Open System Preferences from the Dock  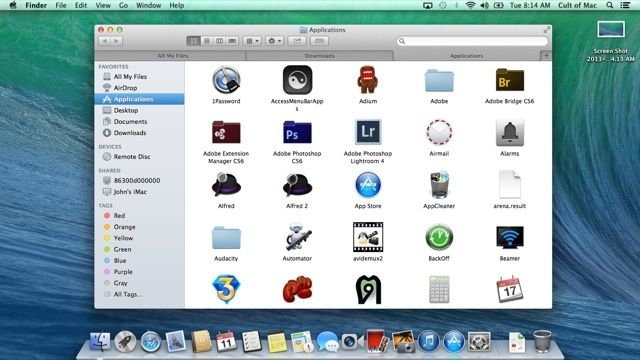479,342
